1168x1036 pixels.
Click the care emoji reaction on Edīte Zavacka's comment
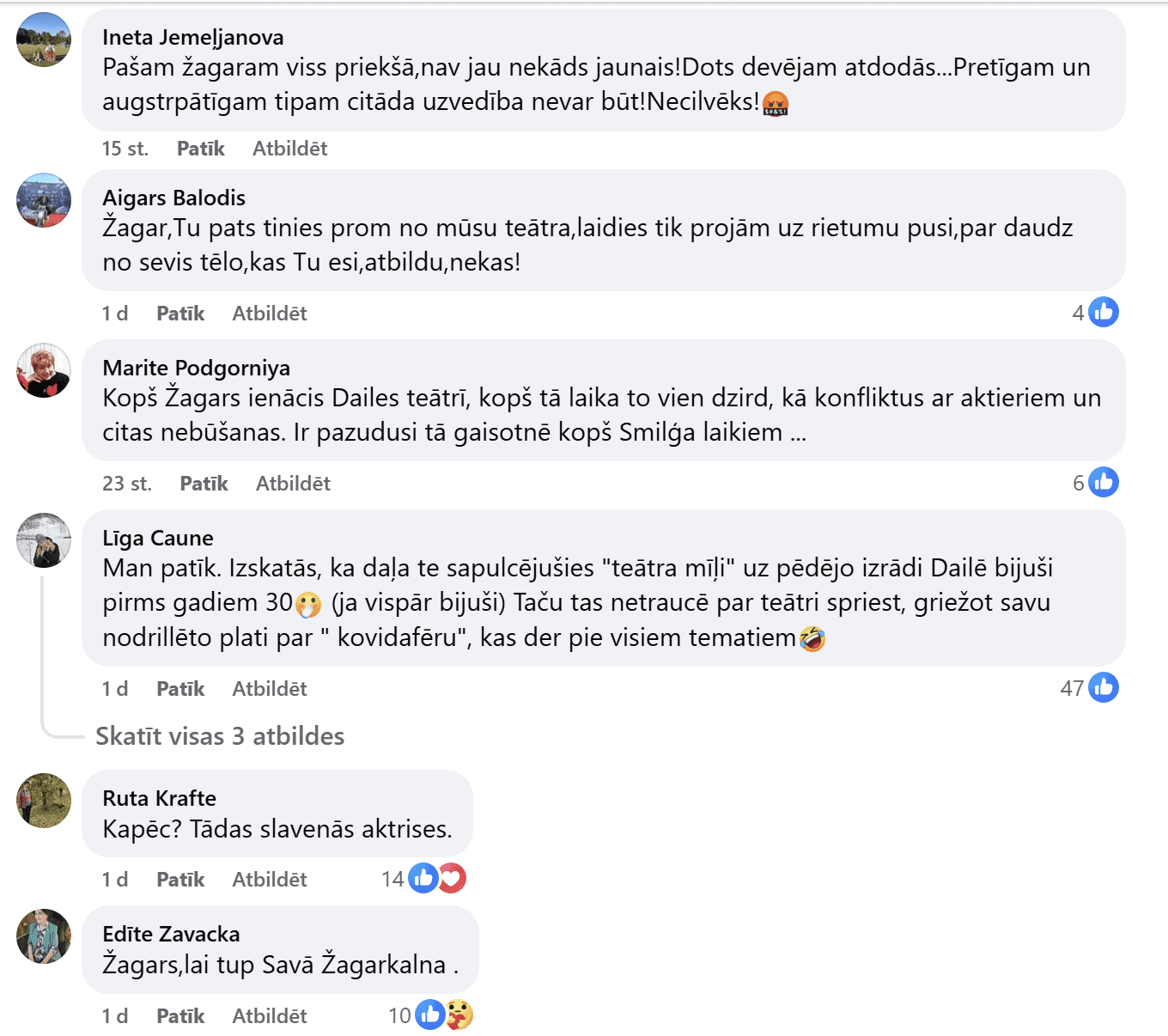coord(459,1015)
